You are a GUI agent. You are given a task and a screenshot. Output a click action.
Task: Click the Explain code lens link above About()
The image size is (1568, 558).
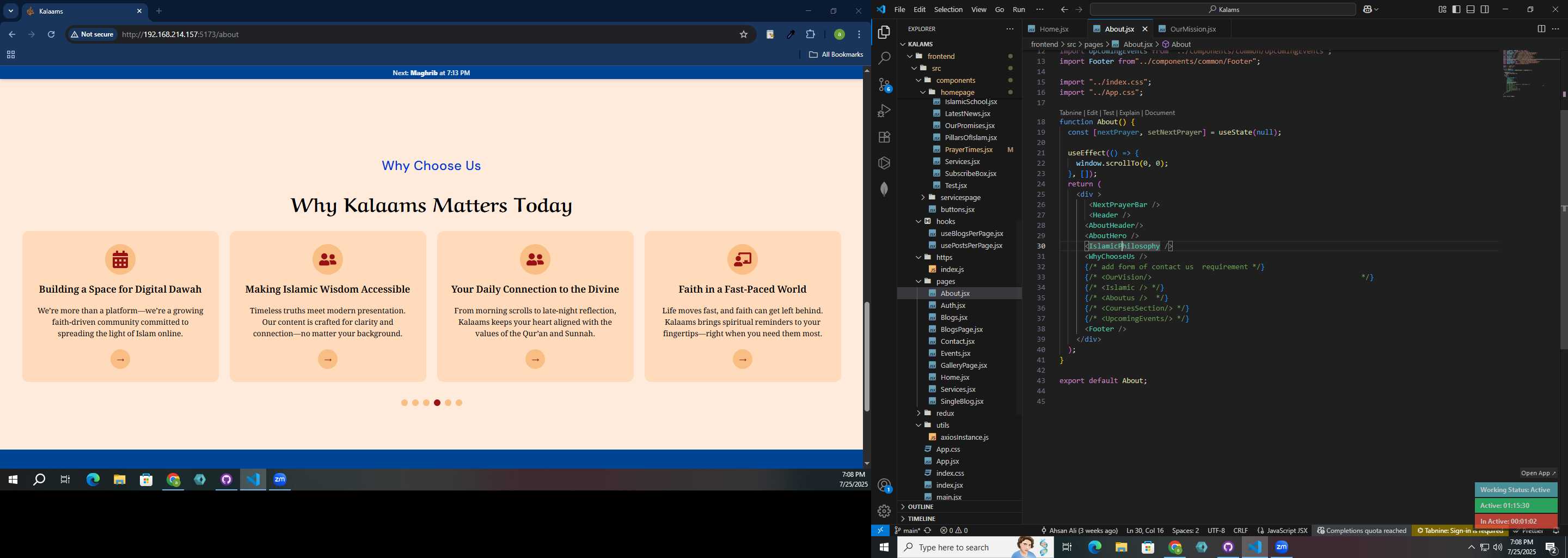[x=1129, y=113]
